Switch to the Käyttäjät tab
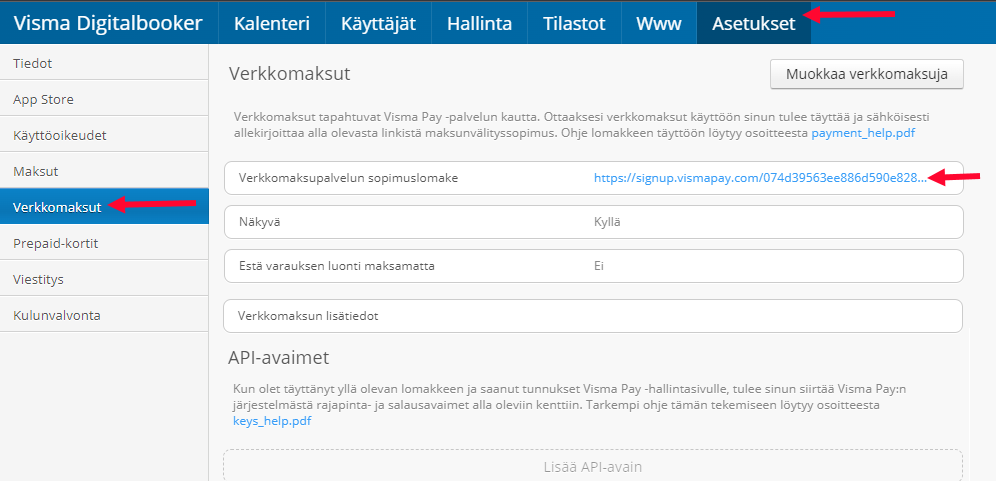996x481 pixels. pos(379,24)
